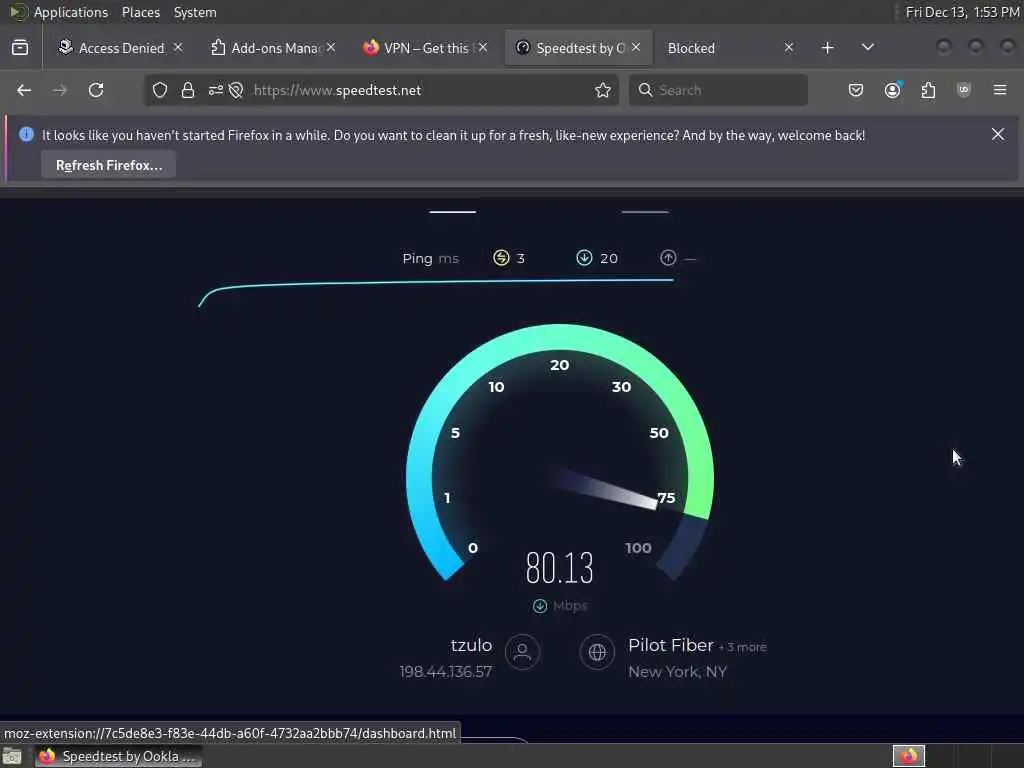Select Speedtest by Ookla taskbar window button
The height and width of the screenshot is (768, 1024).
click(118, 756)
